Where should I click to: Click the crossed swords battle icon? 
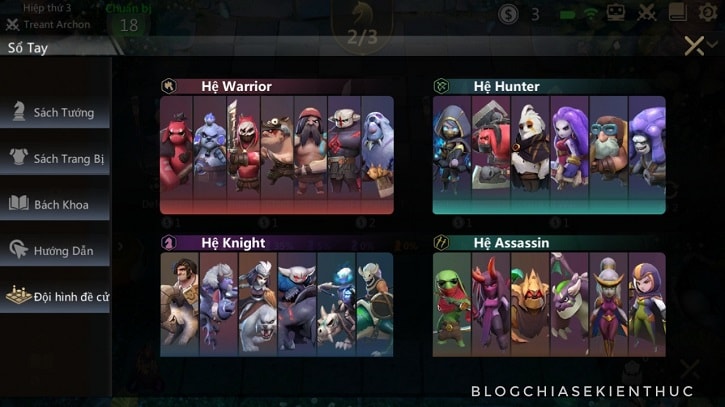tap(646, 13)
